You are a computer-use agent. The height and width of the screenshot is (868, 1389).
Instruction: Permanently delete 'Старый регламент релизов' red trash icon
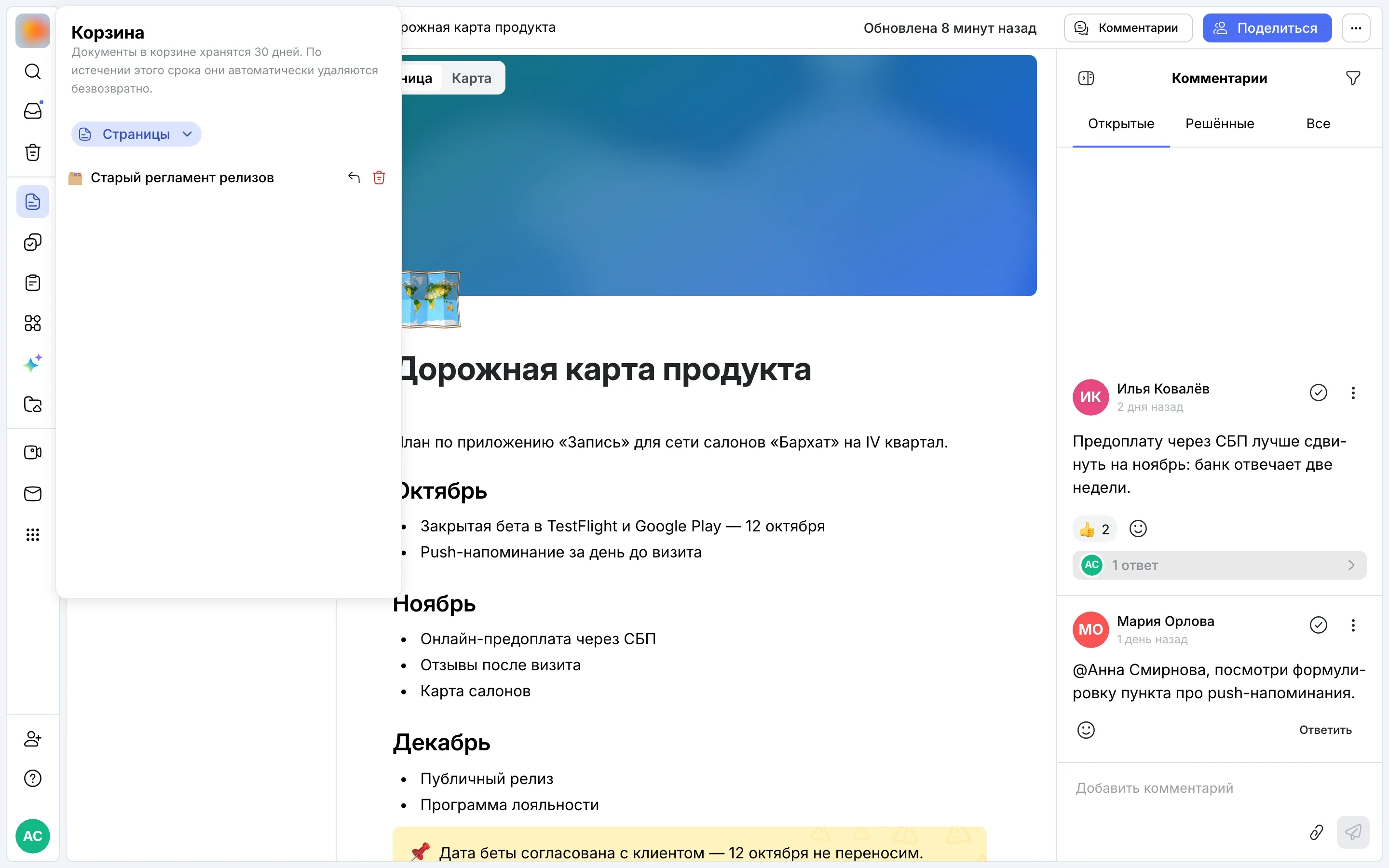pyautogui.click(x=379, y=177)
